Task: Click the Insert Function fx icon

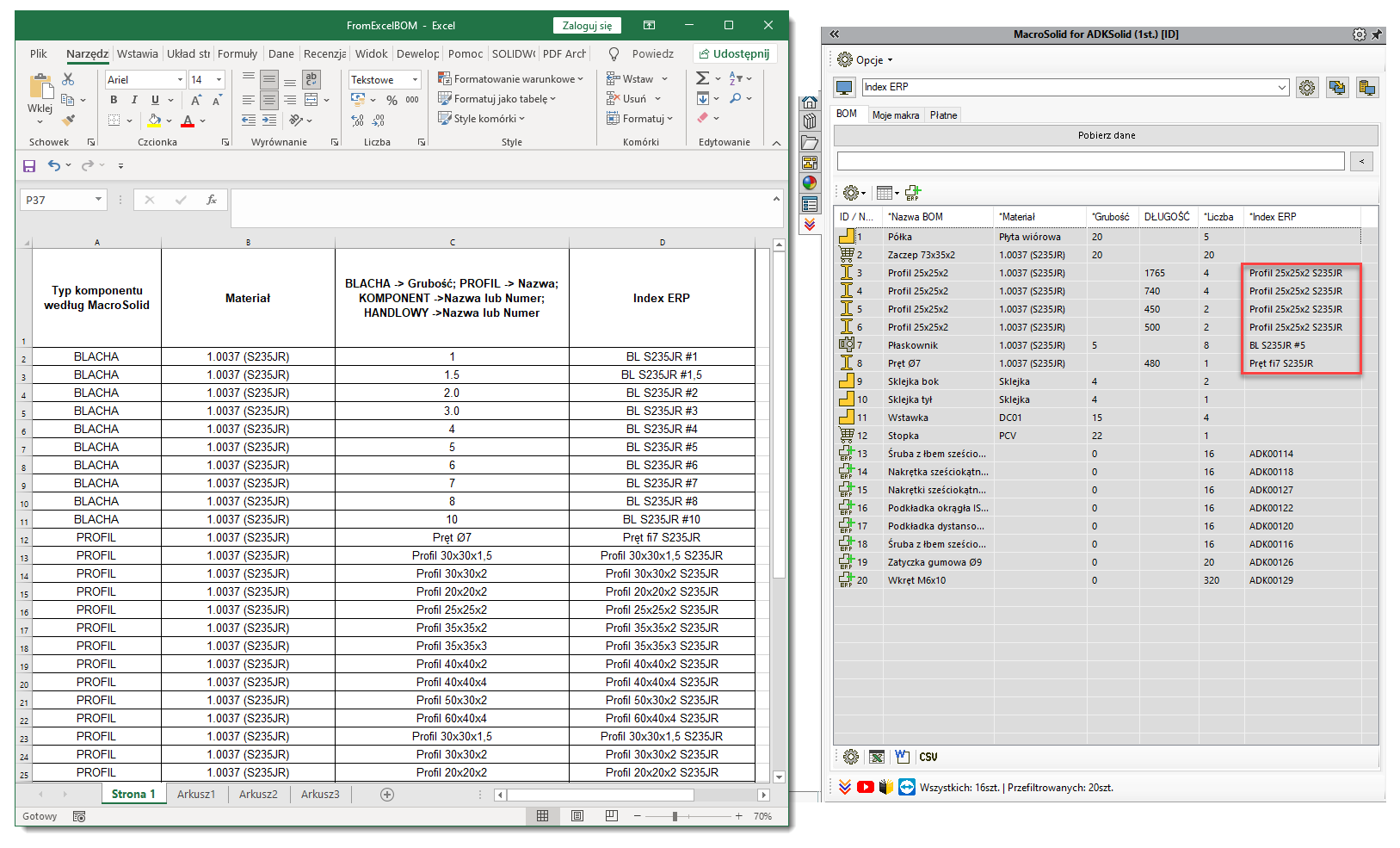Action: [211, 200]
